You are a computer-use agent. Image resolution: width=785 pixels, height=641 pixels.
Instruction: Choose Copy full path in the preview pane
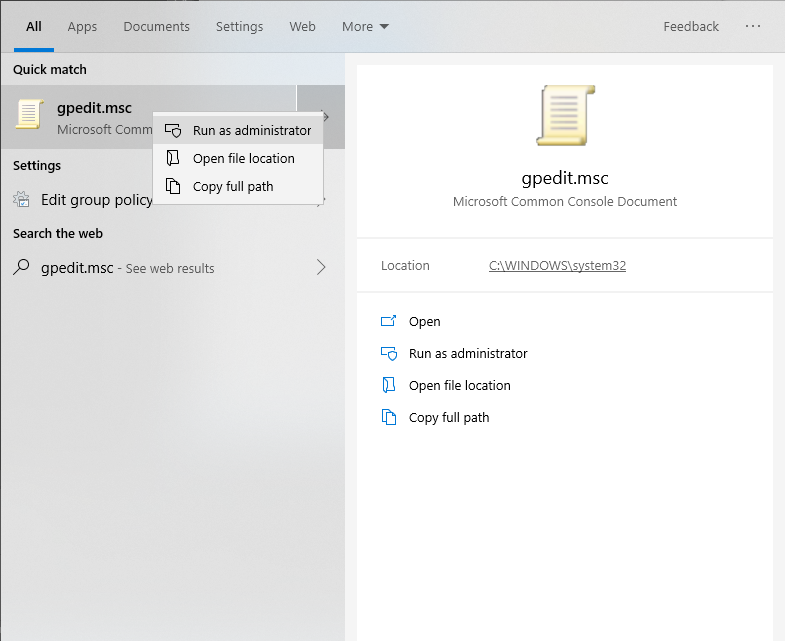[x=449, y=418]
